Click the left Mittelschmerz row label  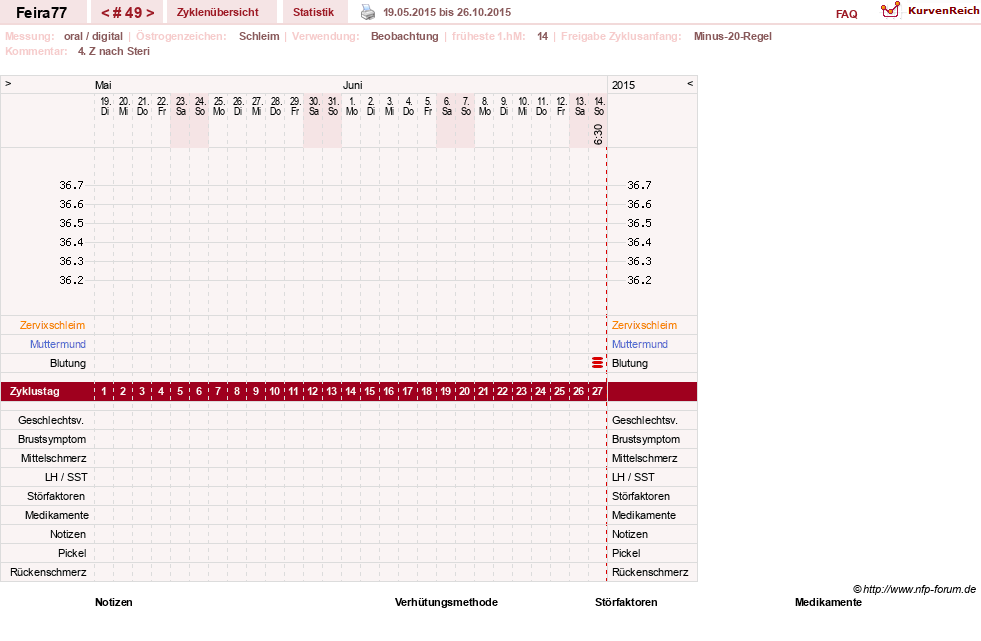53,458
